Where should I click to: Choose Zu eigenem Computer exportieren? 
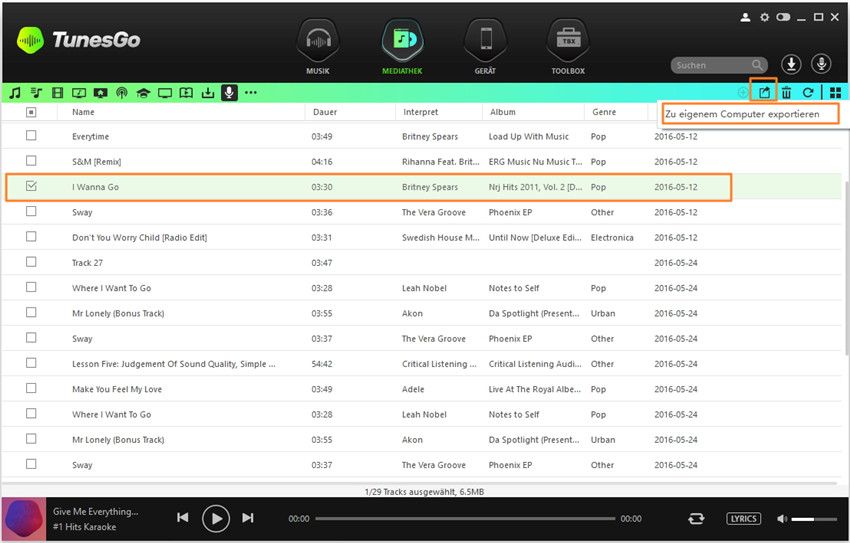748,114
